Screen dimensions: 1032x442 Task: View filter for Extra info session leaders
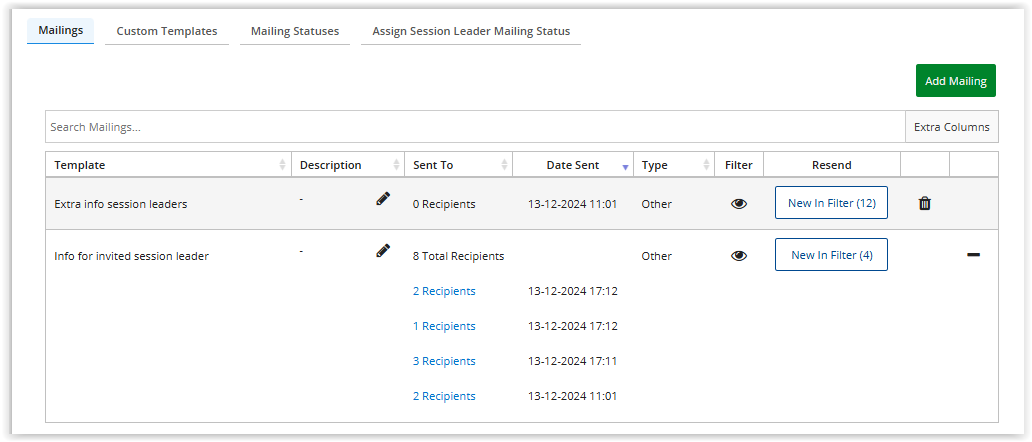(x=739, y=204)
